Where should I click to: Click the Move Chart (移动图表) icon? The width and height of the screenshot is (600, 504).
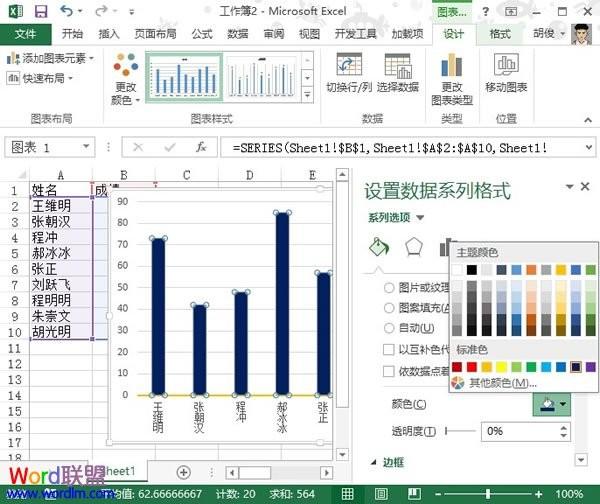[x=506, y=72]
